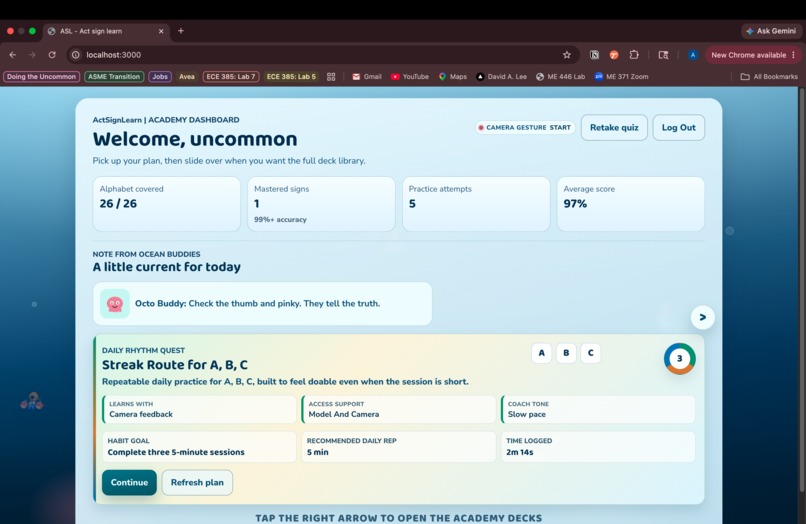
Task: Click the Refresh plan button
Action: pos(197,482)
